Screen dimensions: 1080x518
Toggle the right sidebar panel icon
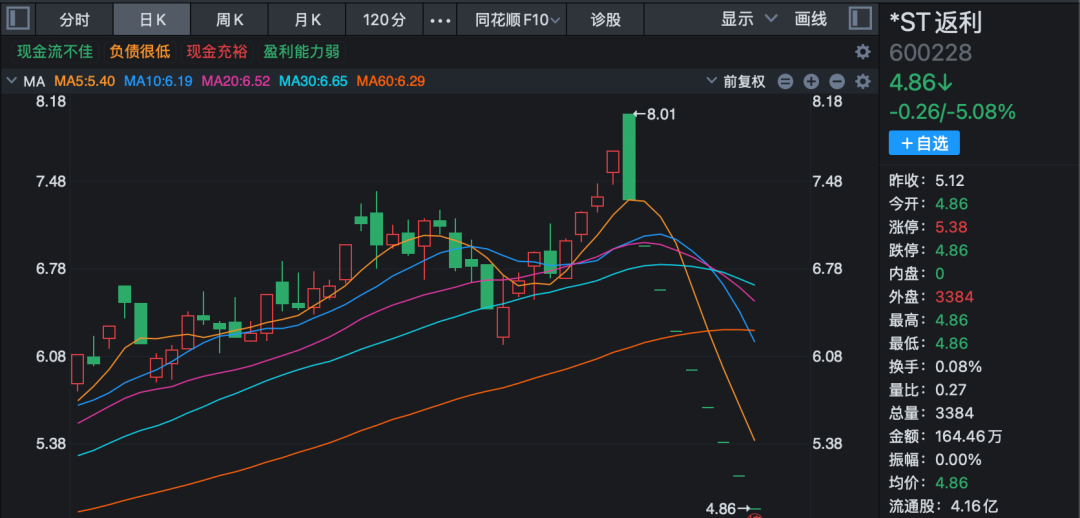click(x=860, y=19)
